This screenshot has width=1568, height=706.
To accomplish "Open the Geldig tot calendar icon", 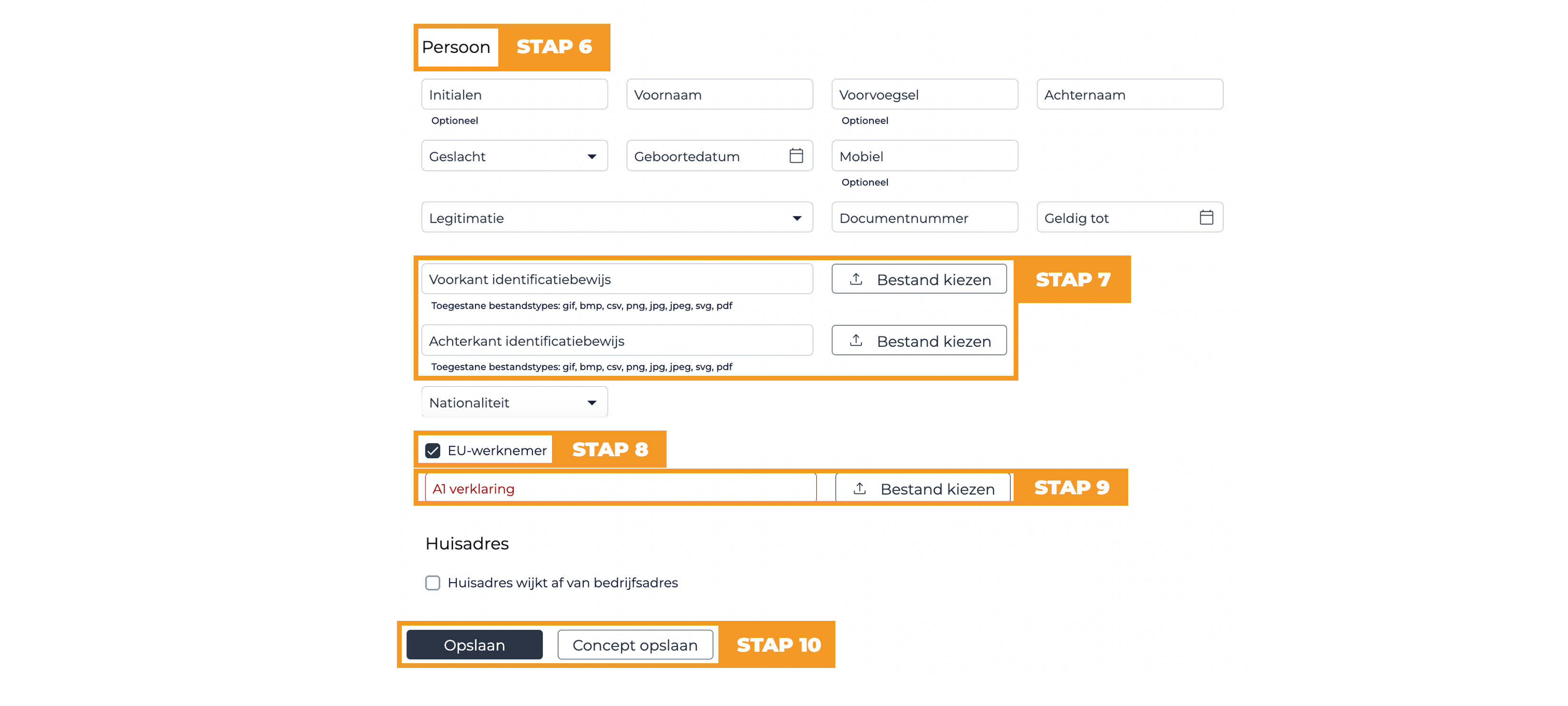I will click(1206, 217).
